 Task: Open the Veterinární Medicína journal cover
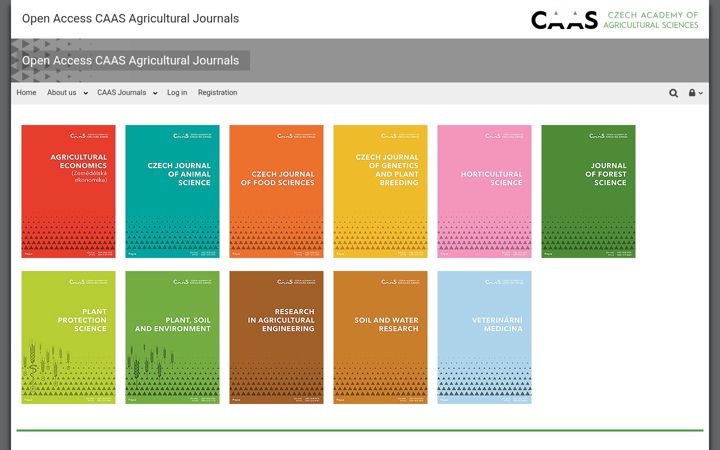[484, 338]
